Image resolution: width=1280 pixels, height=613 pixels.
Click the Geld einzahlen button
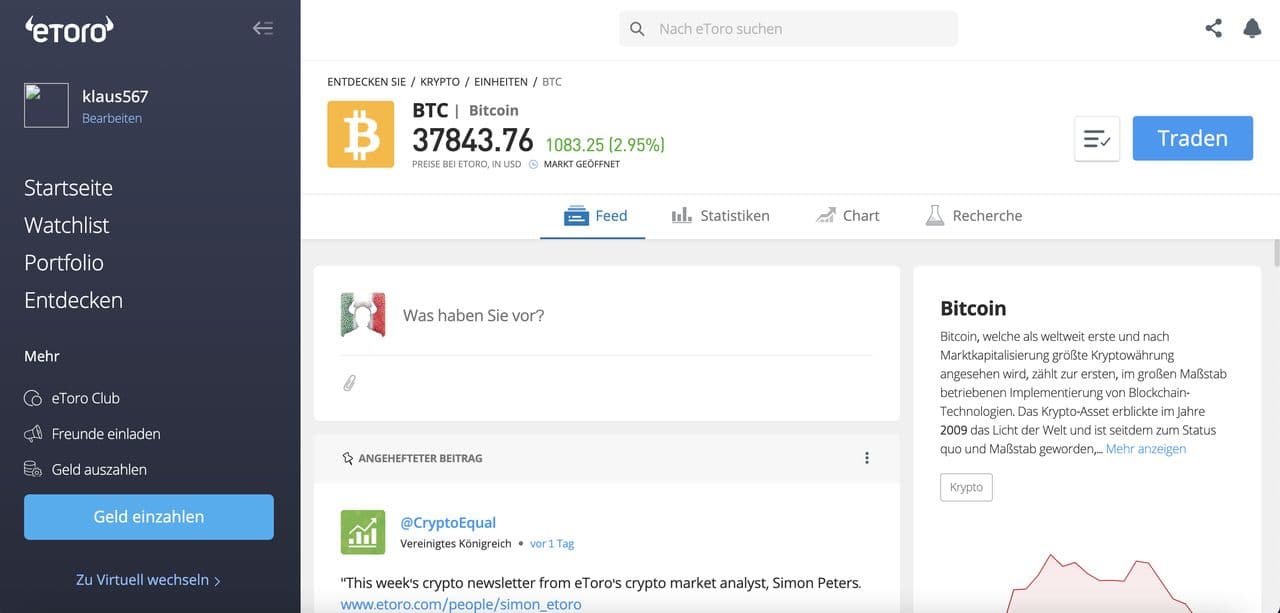pos(149,517)
